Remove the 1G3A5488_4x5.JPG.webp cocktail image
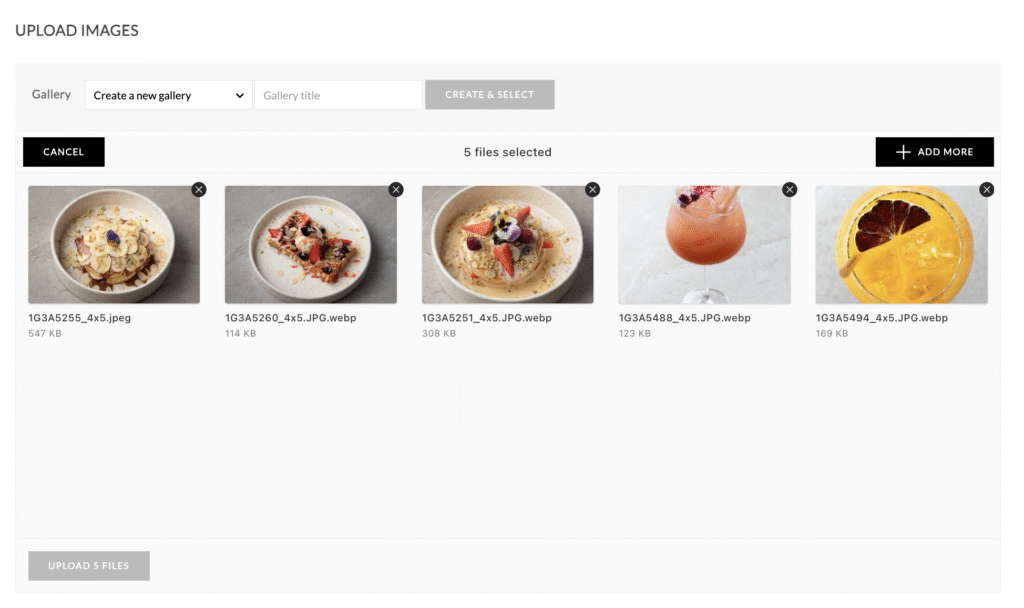 tap(790, 189)
